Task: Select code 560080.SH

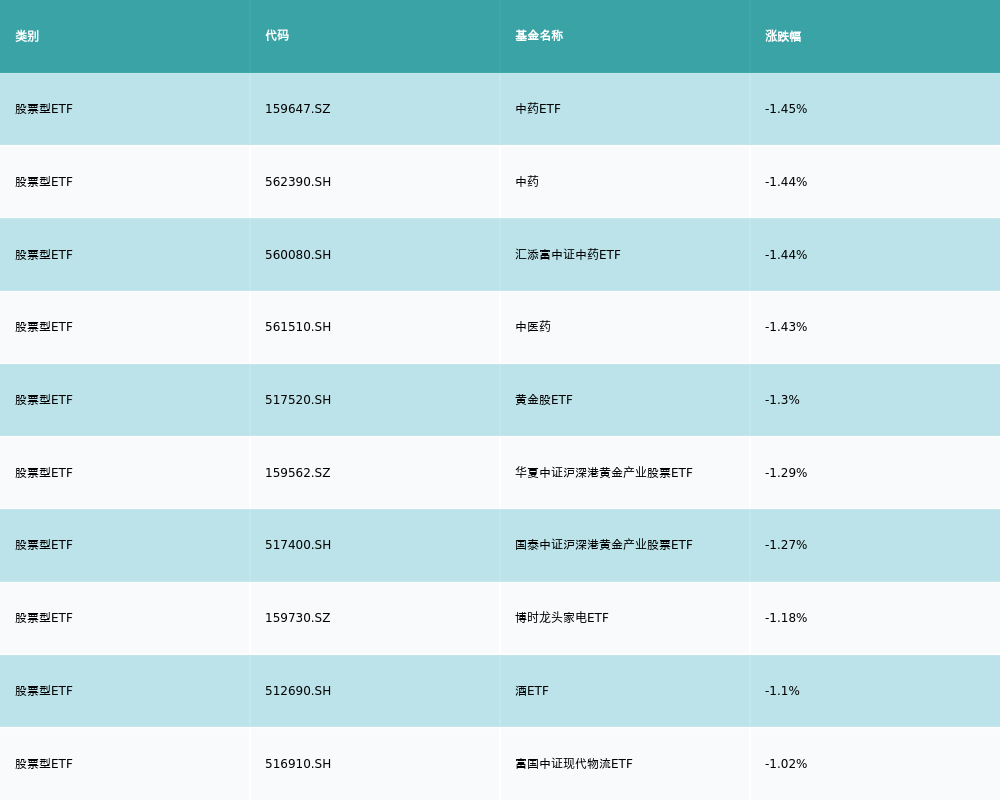Action: (298, 255)
